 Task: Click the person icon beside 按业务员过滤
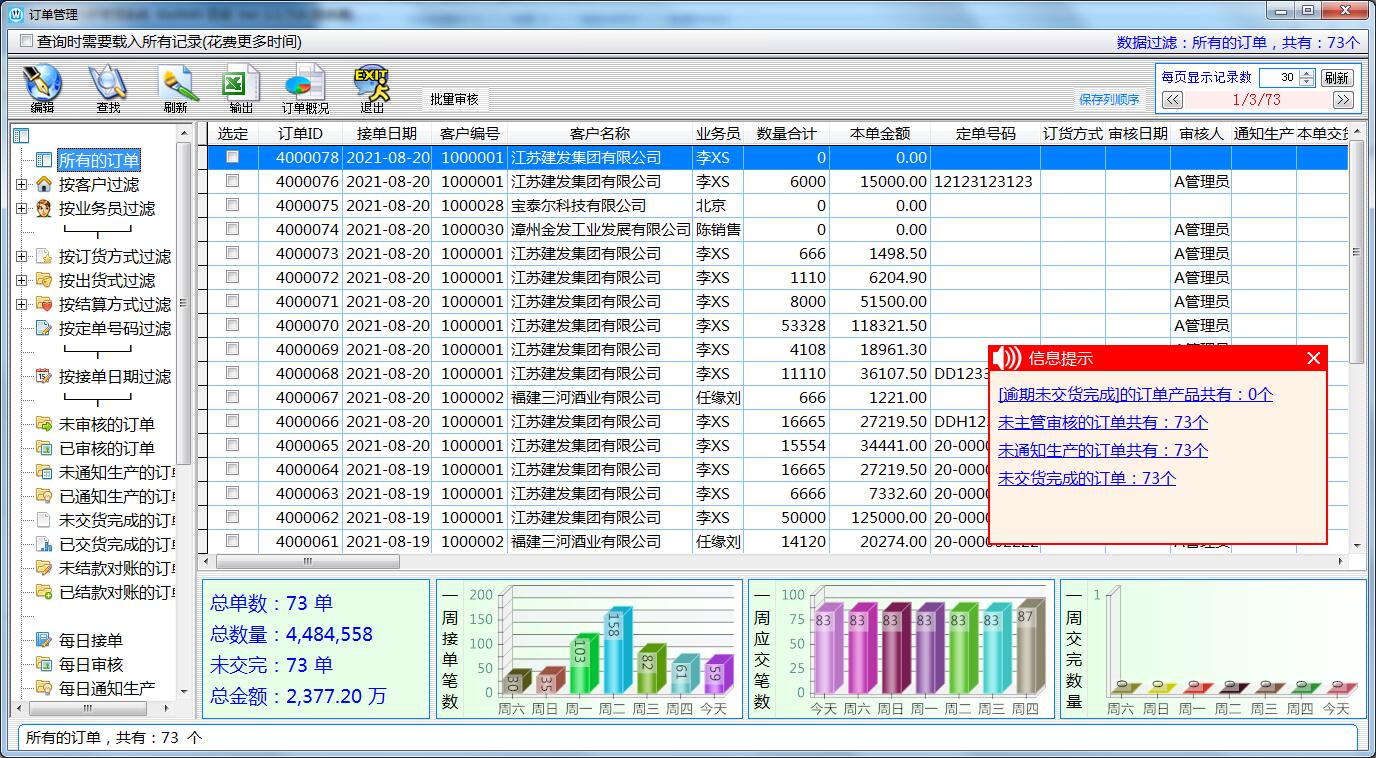coord(43,208)
